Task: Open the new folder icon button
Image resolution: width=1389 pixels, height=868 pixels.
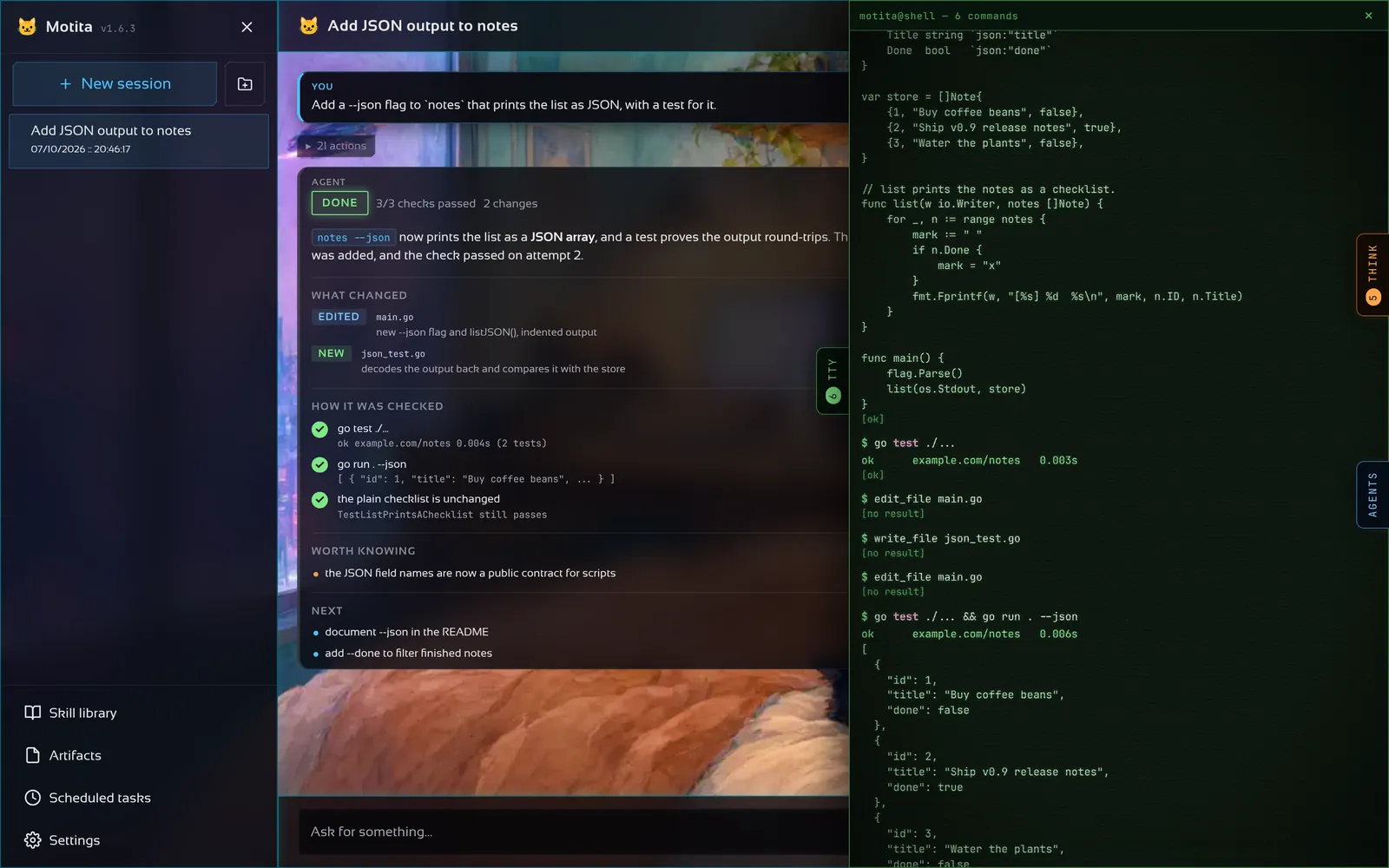Action: [245, 84]
